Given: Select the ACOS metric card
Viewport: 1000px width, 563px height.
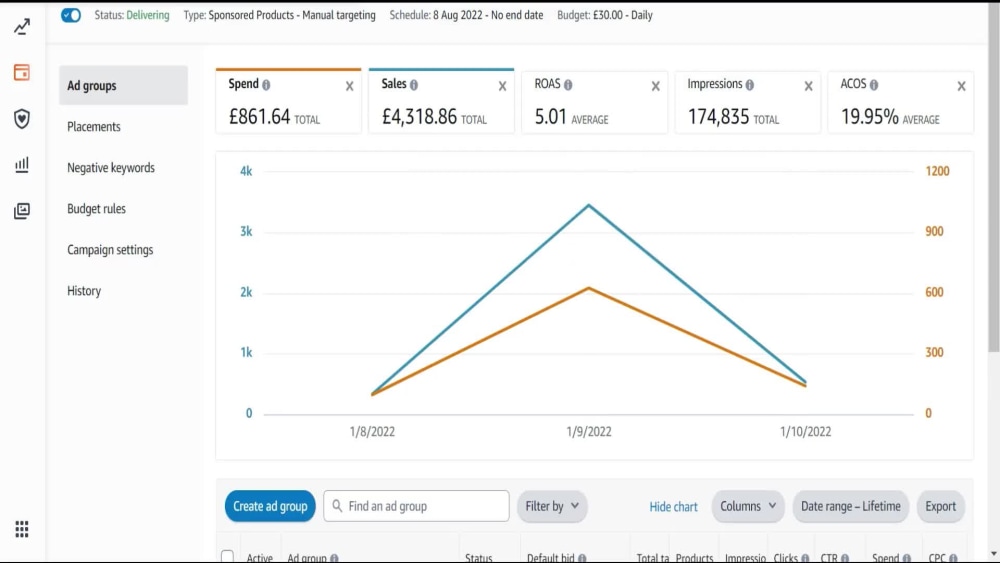Looking at the screenshot, I should click(901, 102).
